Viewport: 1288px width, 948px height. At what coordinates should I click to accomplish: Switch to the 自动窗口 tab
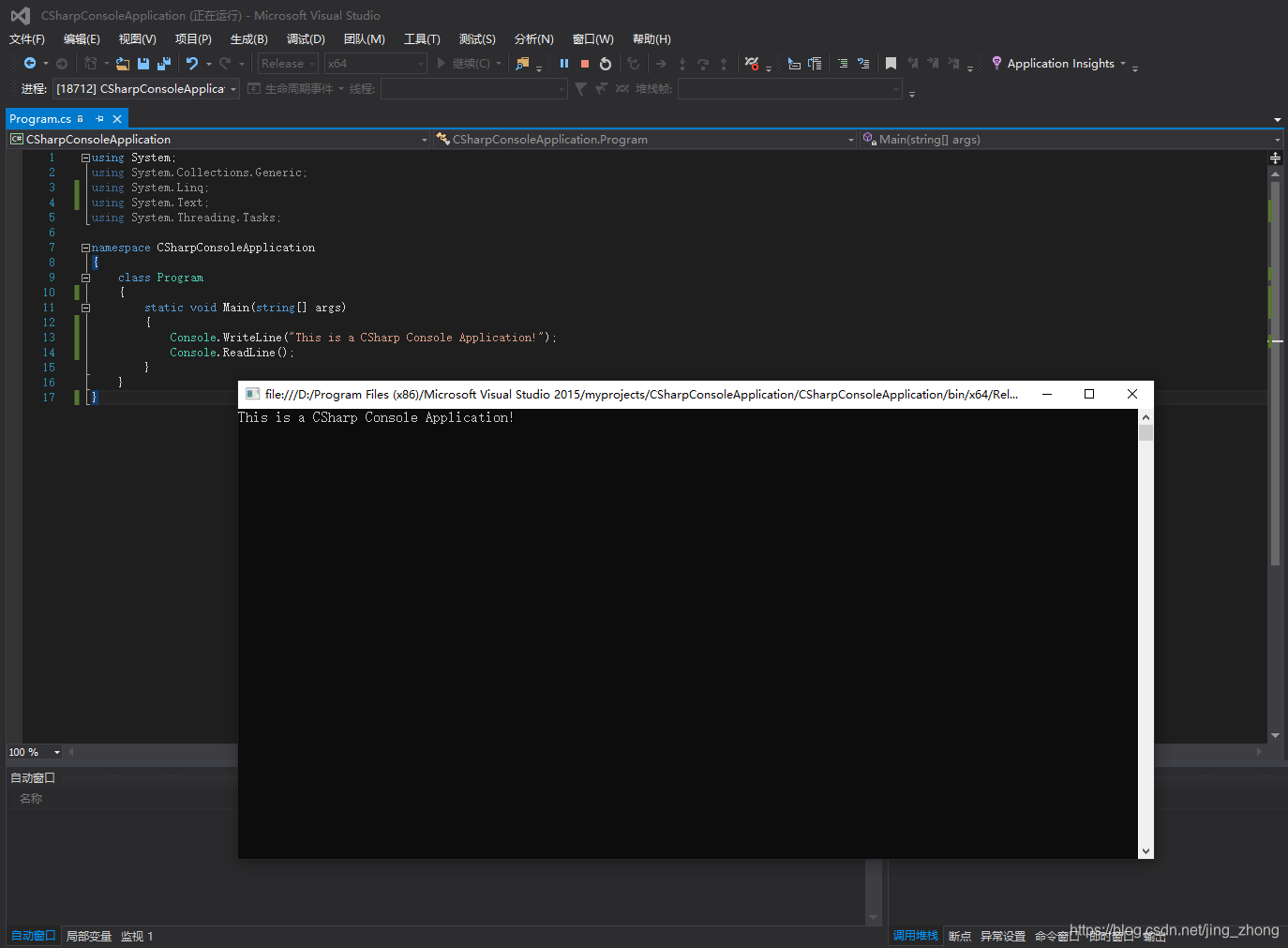(33, 936)
